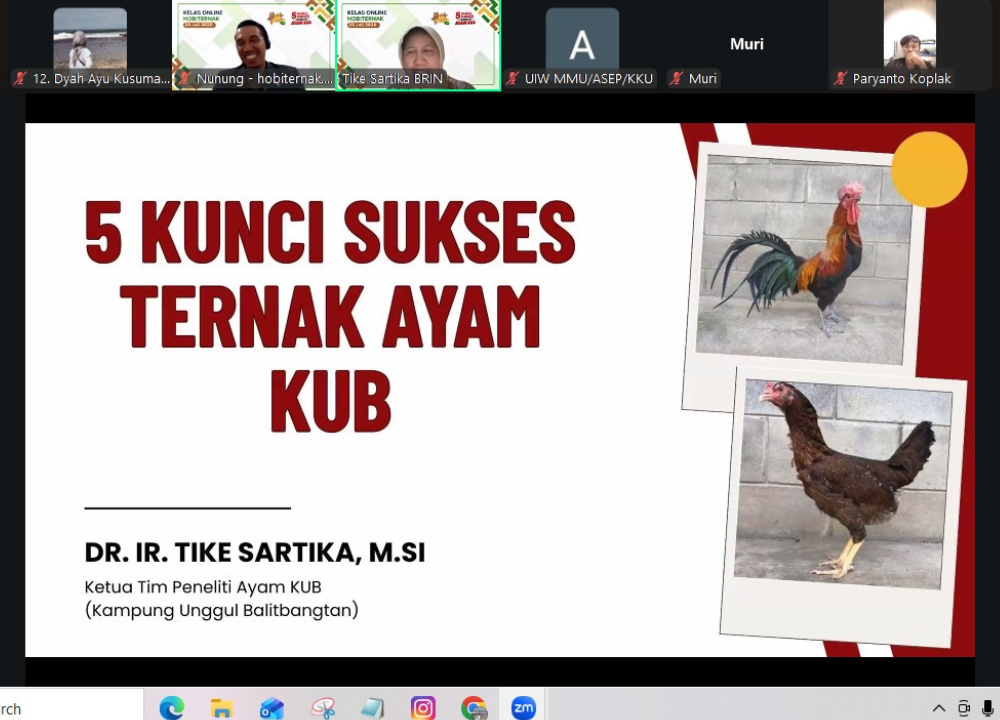This screenshot has width=1000, height=720.
Task: Click muted mic icon beside Dyah Ayu Kusuma
Action: (x=21, y=78)
